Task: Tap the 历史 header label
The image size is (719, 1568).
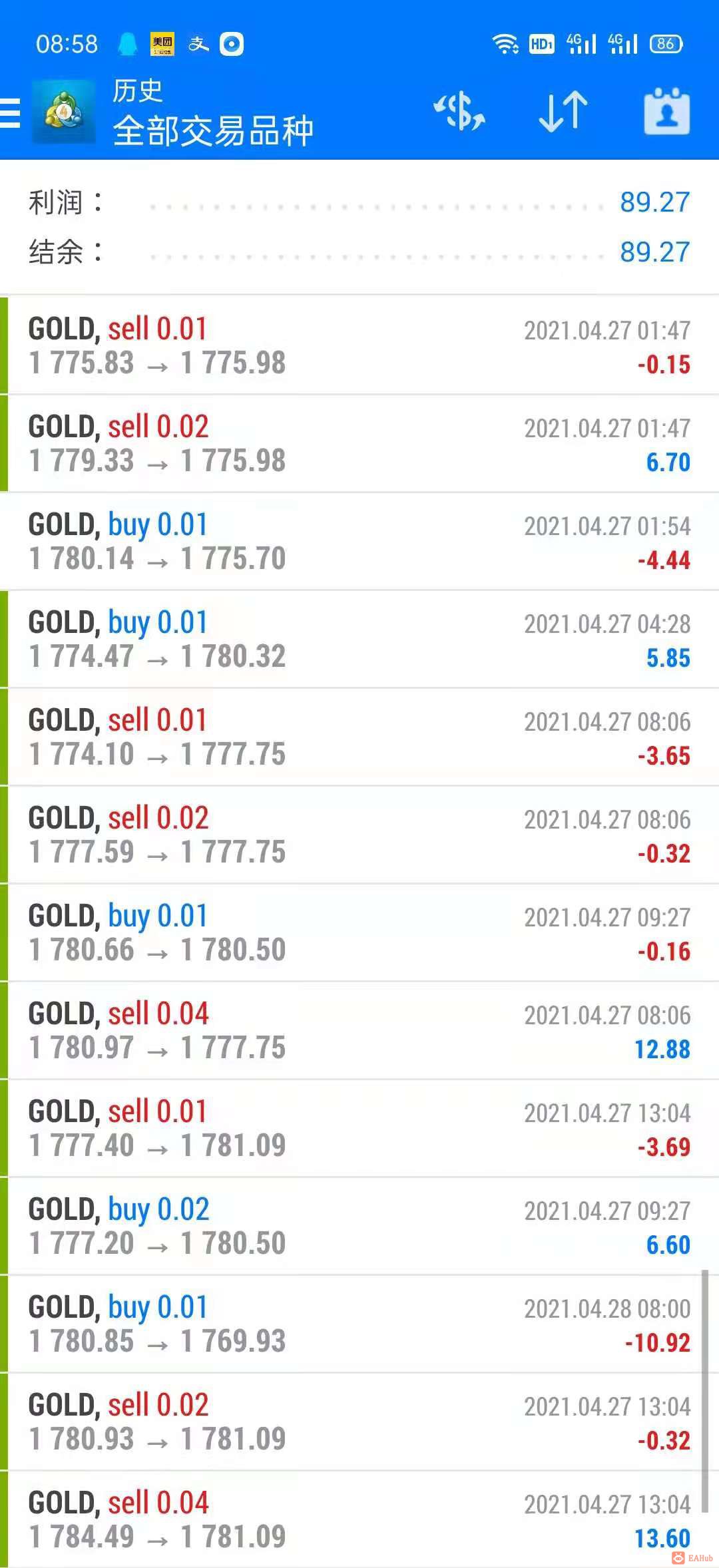Action: pyautogui.click(x=138, y=91)
